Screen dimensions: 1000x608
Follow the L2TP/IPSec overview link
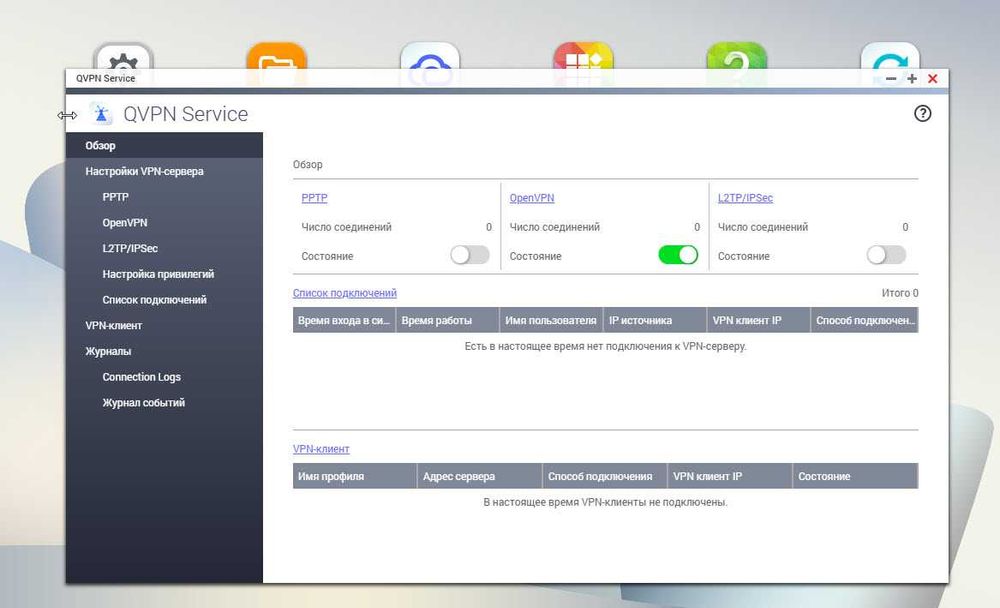[745, 198]
